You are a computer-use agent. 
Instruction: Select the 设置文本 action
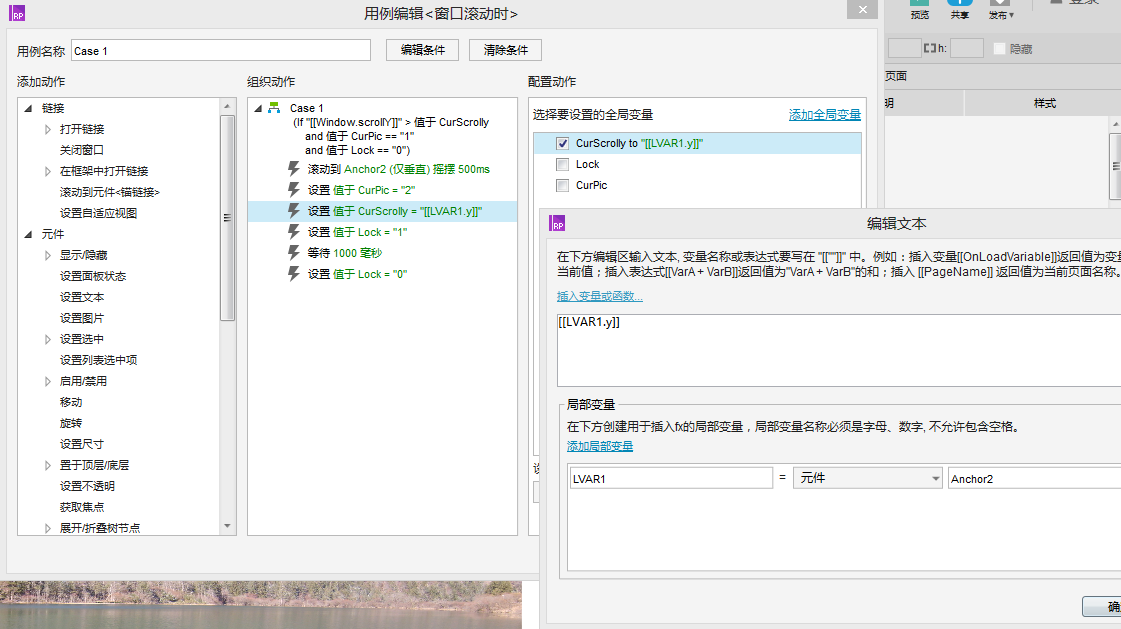click(82, 297)
